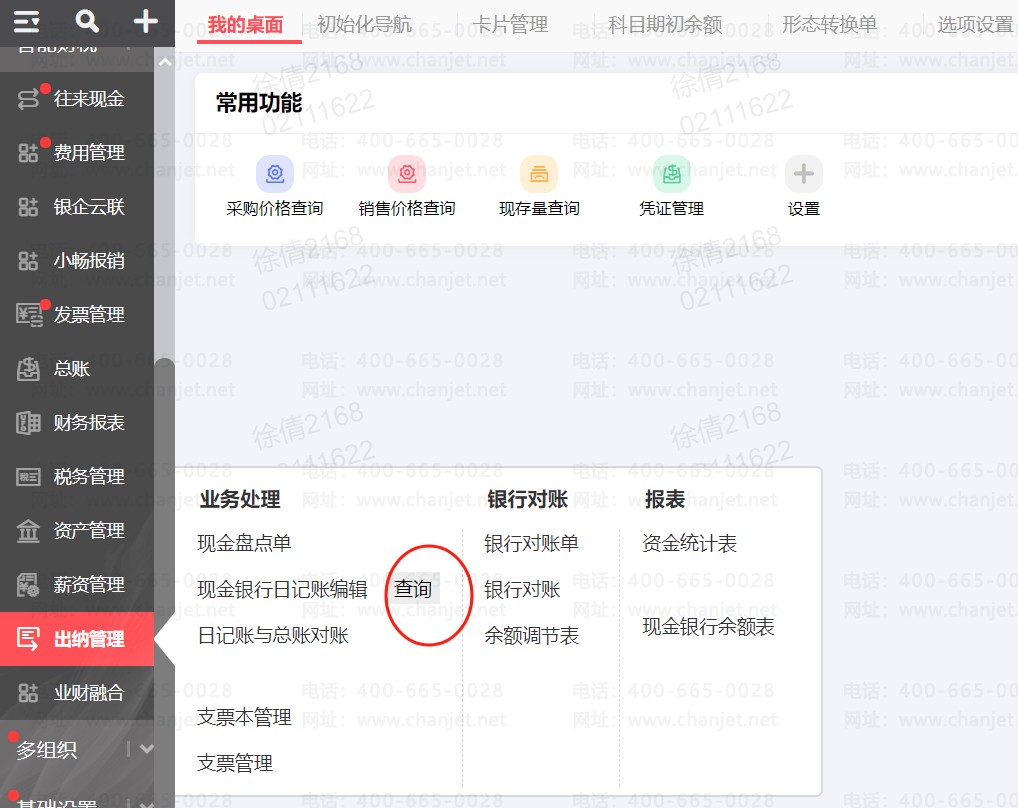The height and width of the screenshot is (808, 1018).
Task: Collapse sidebar section with the up chevron
Action: pyautogui.click(x=165, y=62)
